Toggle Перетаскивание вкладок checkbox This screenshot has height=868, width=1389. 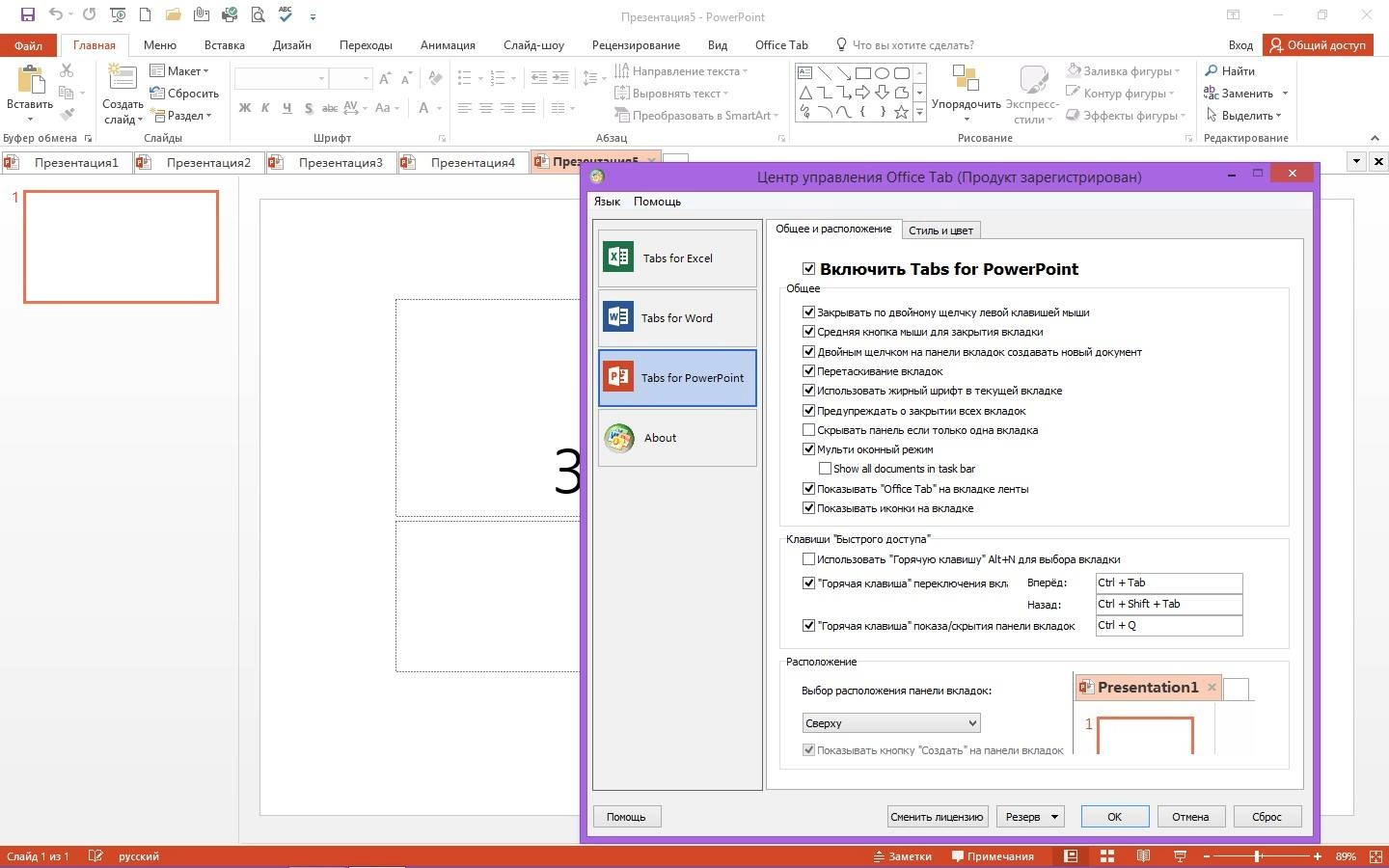(x=809, y=371)
